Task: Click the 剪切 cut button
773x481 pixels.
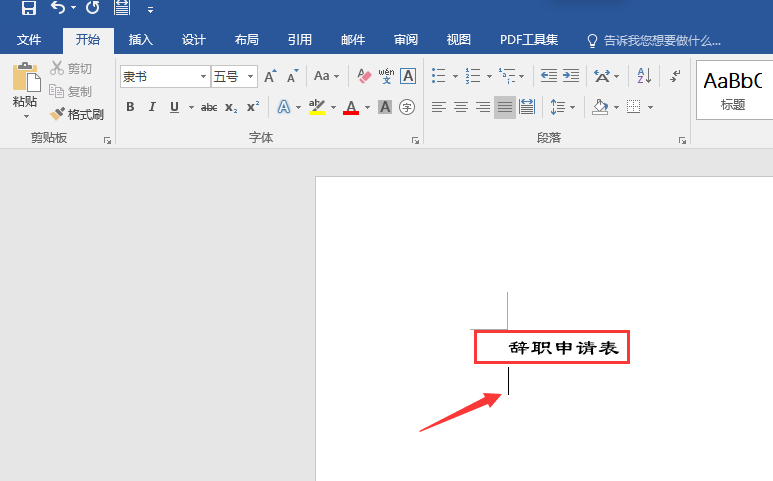Action: point(71,69)
